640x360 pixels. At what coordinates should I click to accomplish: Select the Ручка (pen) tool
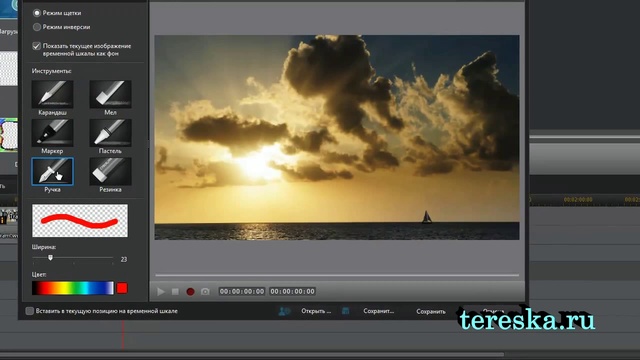(x=52, y=171)
